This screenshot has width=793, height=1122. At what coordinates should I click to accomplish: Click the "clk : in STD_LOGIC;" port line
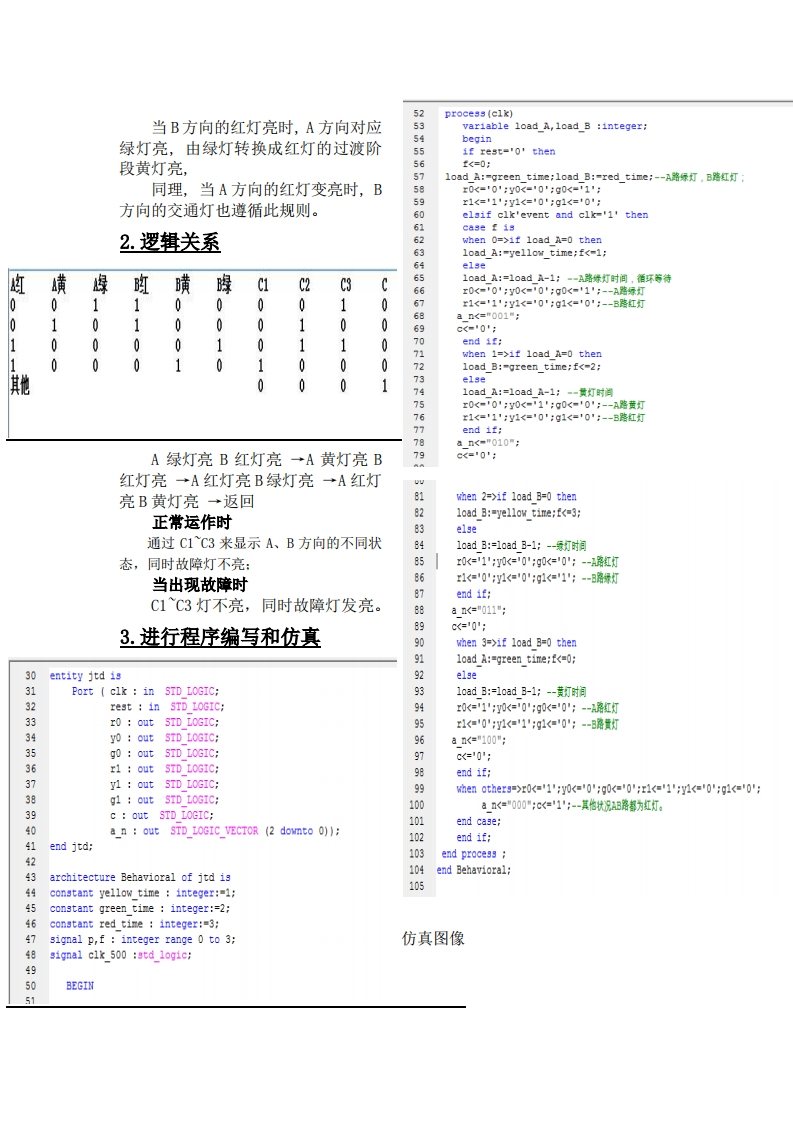click(145, 691)
